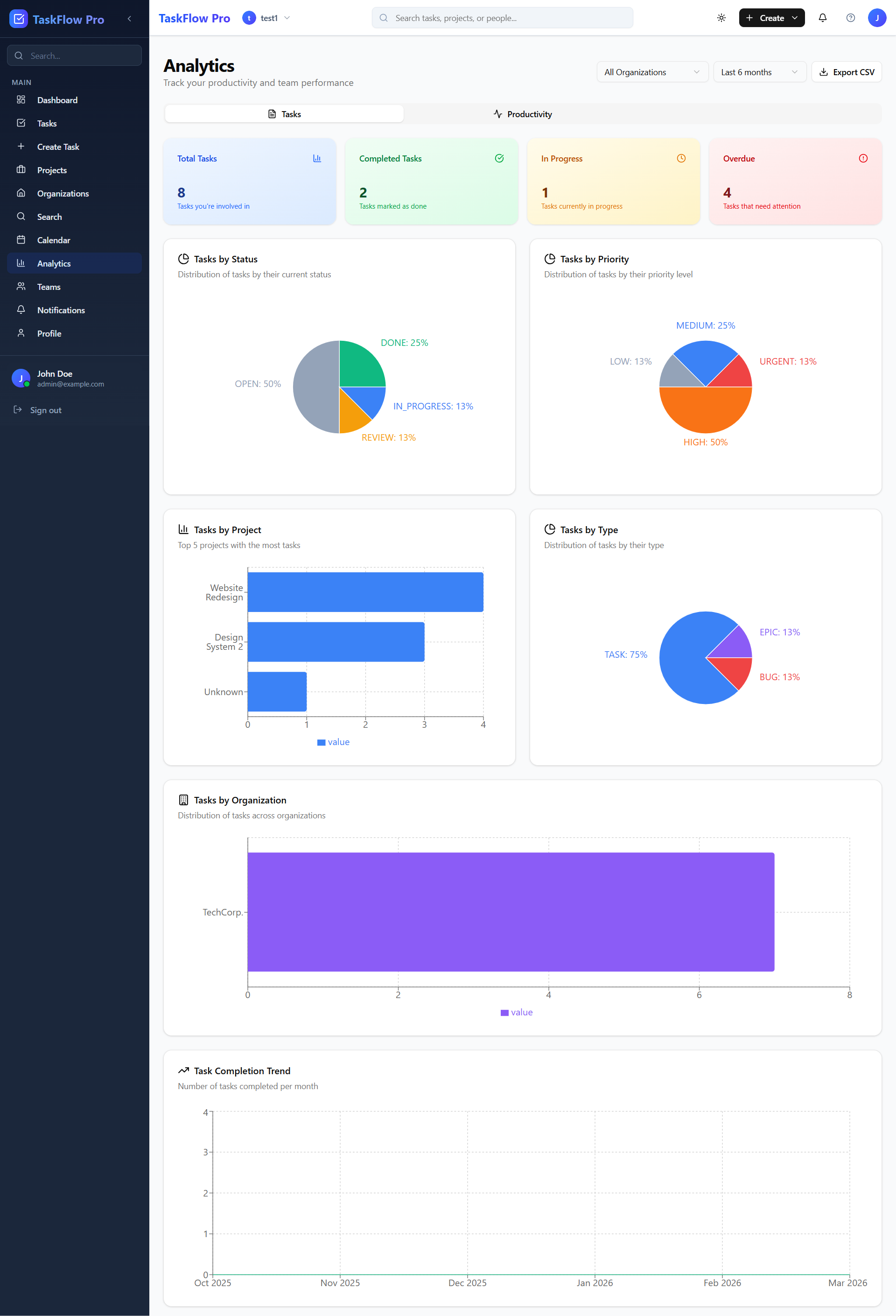Click the Dashboard grid icon in sidebar
Viewport: 896px width, 1316px height.
coord(21,99)
